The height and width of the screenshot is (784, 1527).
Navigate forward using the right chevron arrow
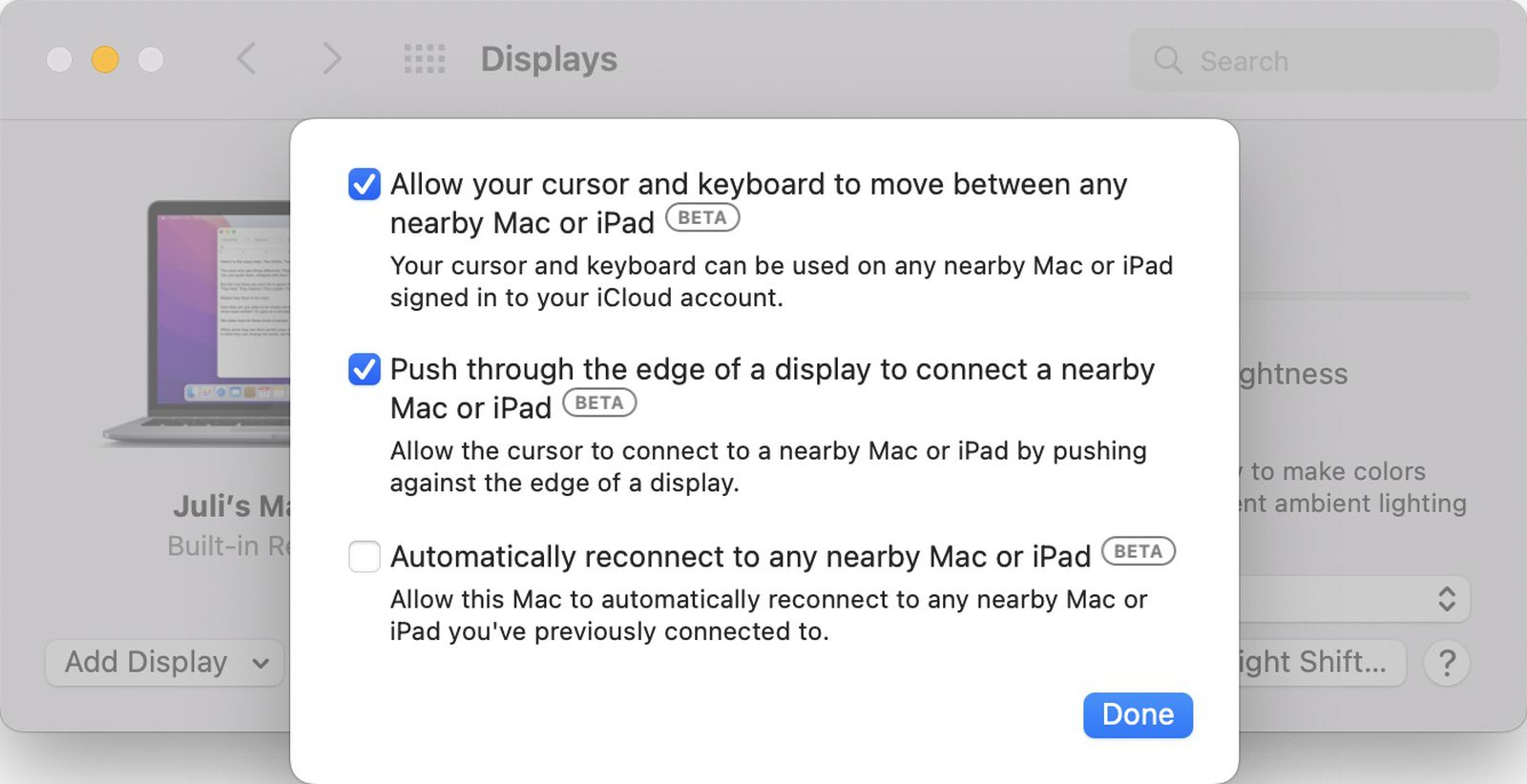click(x=331, y=59)
